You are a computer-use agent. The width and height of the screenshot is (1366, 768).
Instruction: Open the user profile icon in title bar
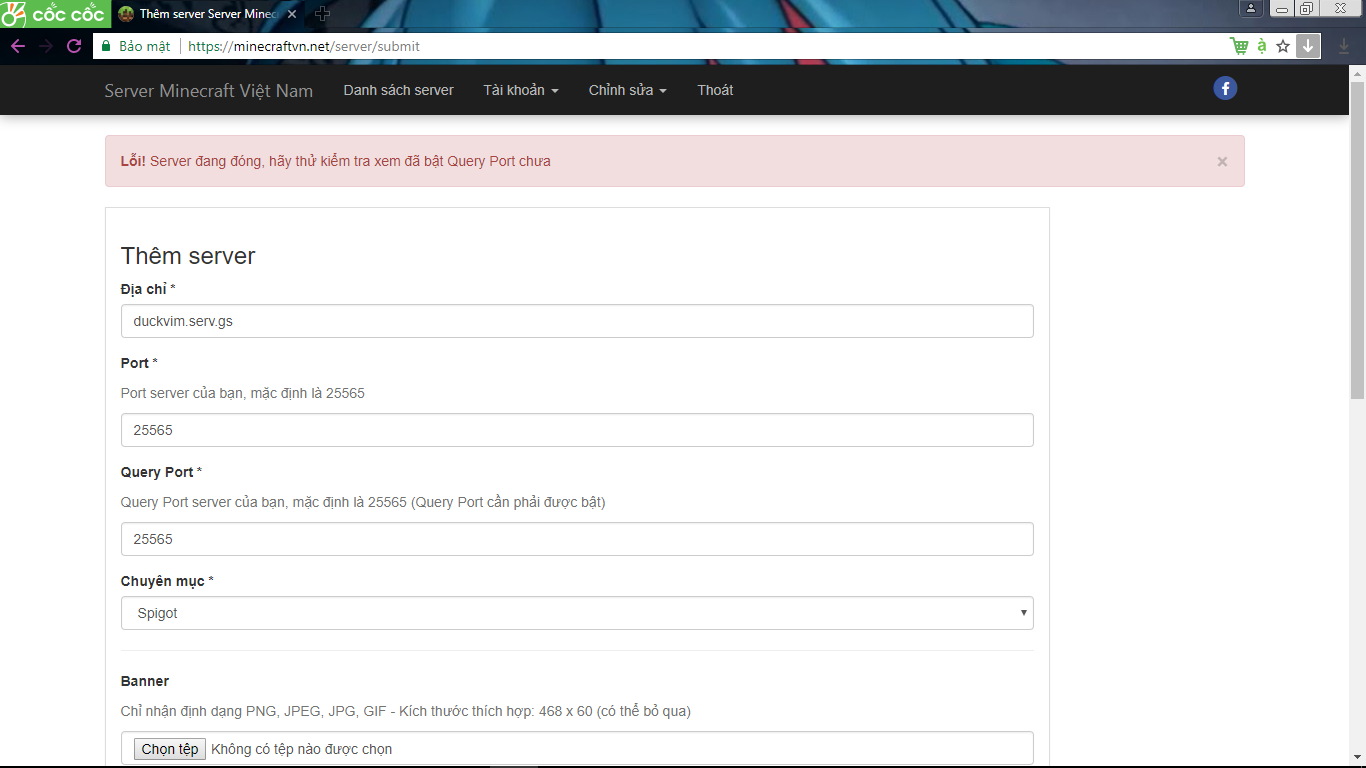point(1252,8)
